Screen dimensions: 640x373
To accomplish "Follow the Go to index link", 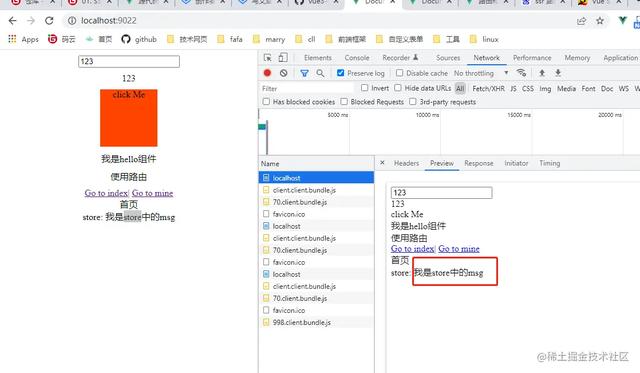I will (x=106, y=193).
